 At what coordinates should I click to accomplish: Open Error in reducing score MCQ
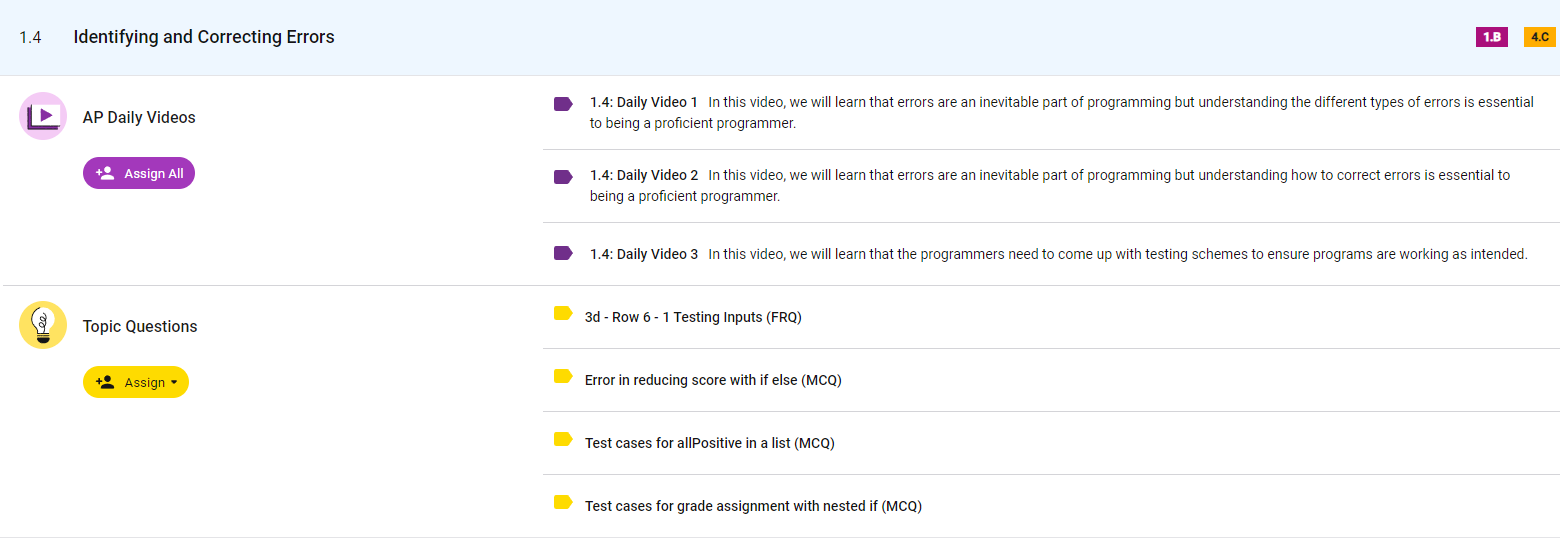tap(713, 380)
